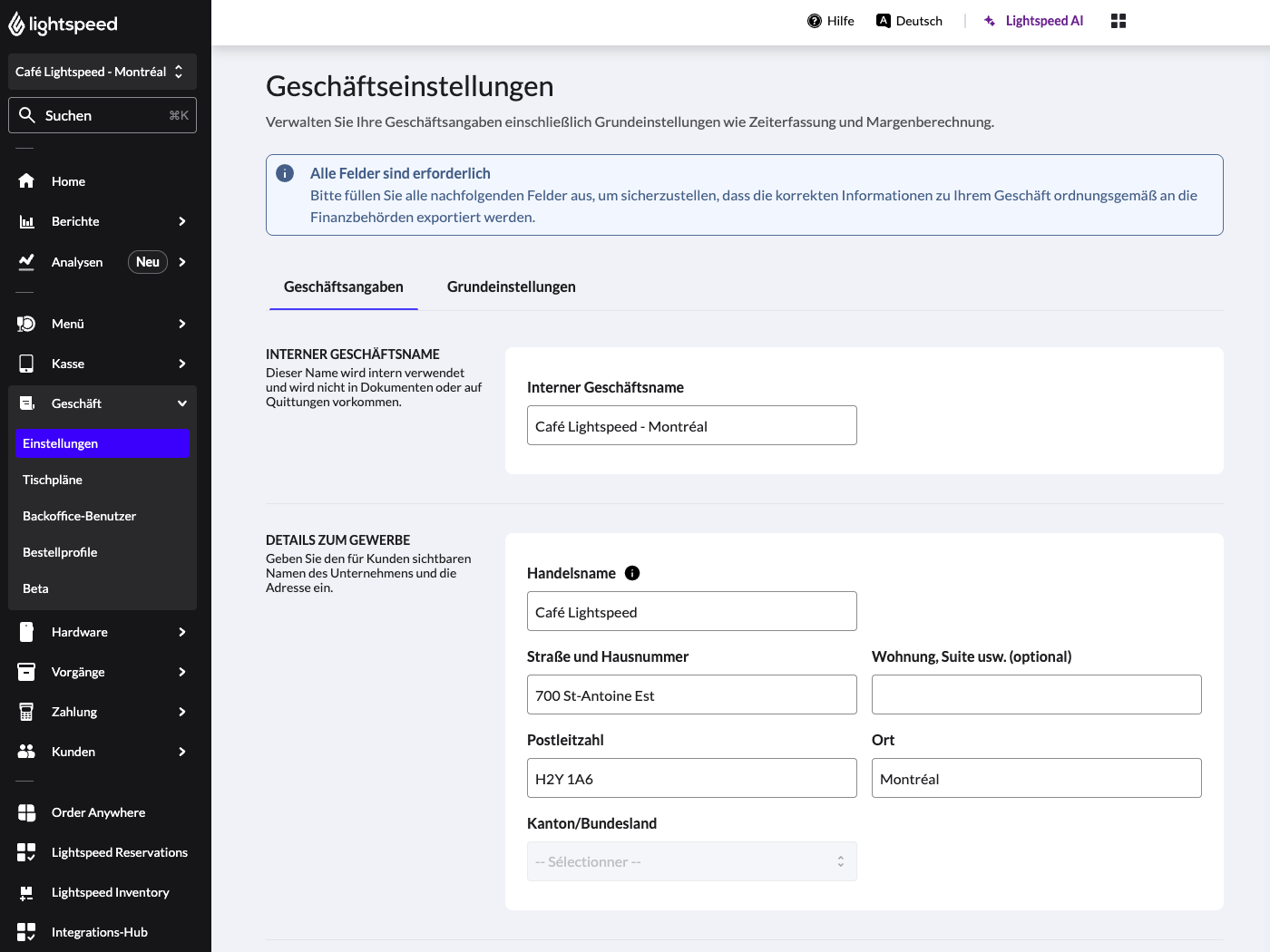Click the Zahlung calculator icon
Image resolution: width=1270 pixels, height=952 pixels.
26,712
